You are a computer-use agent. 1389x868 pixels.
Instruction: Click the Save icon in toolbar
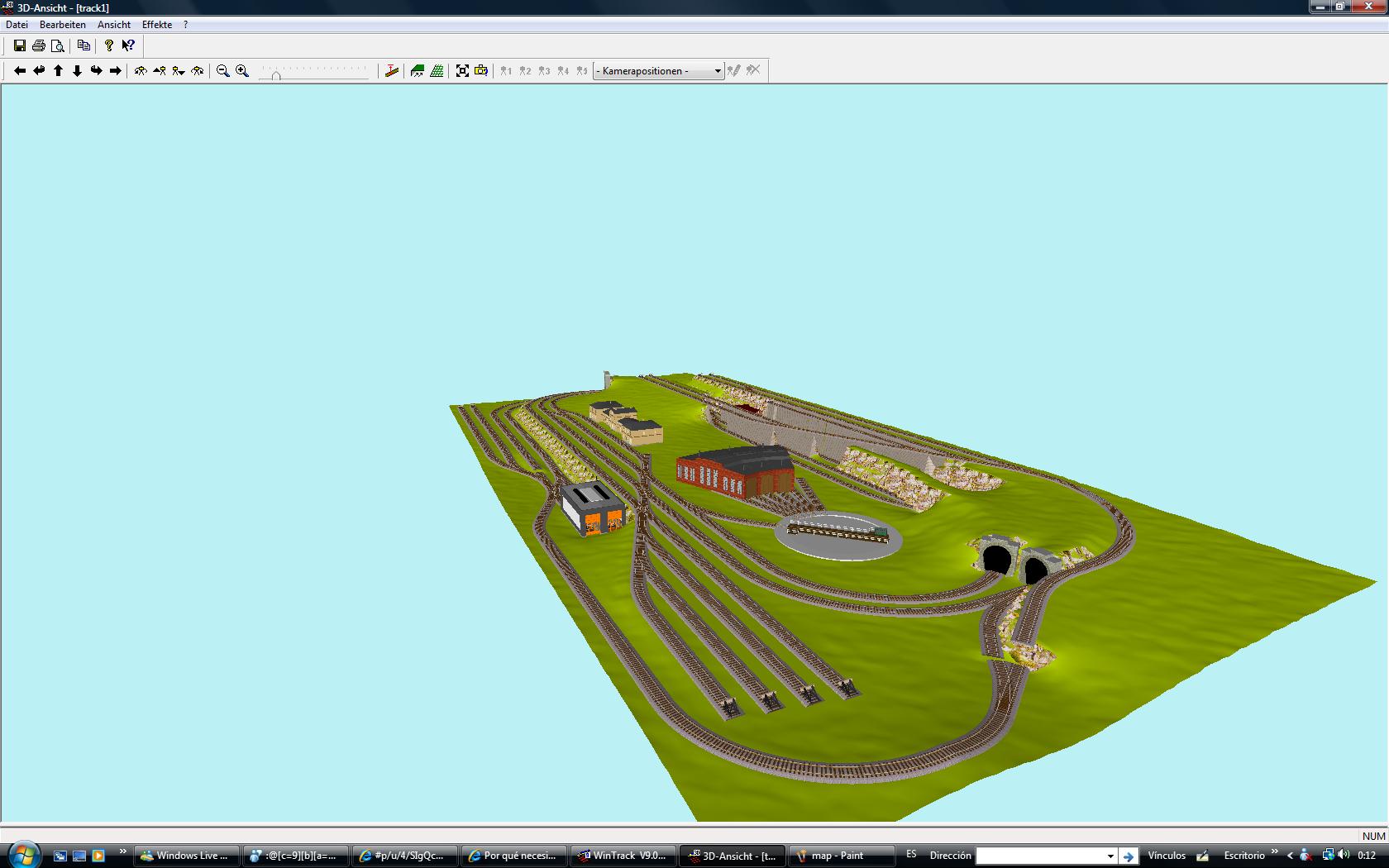[x=20, y=45]
